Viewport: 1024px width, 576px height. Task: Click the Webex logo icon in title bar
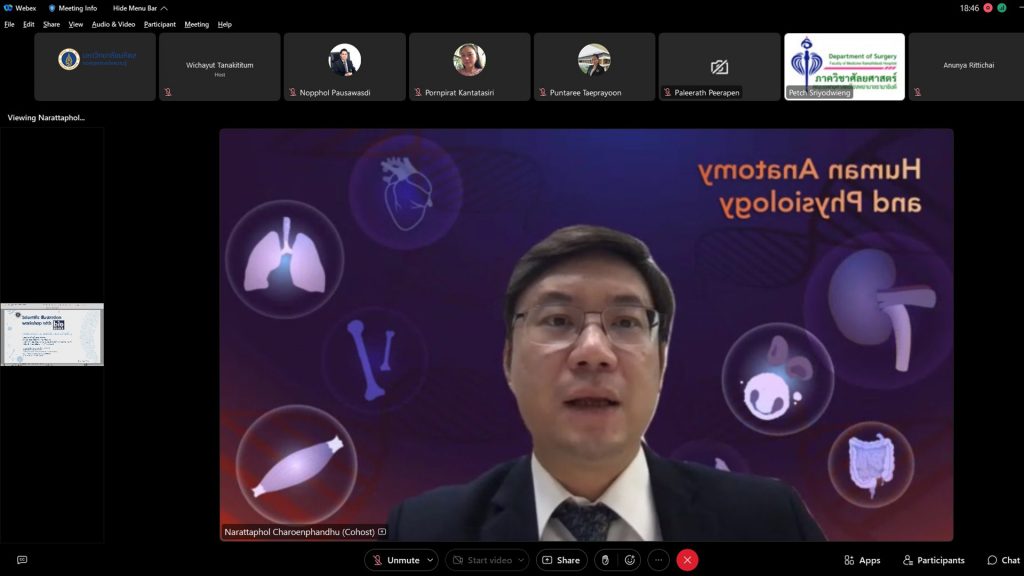9,8
